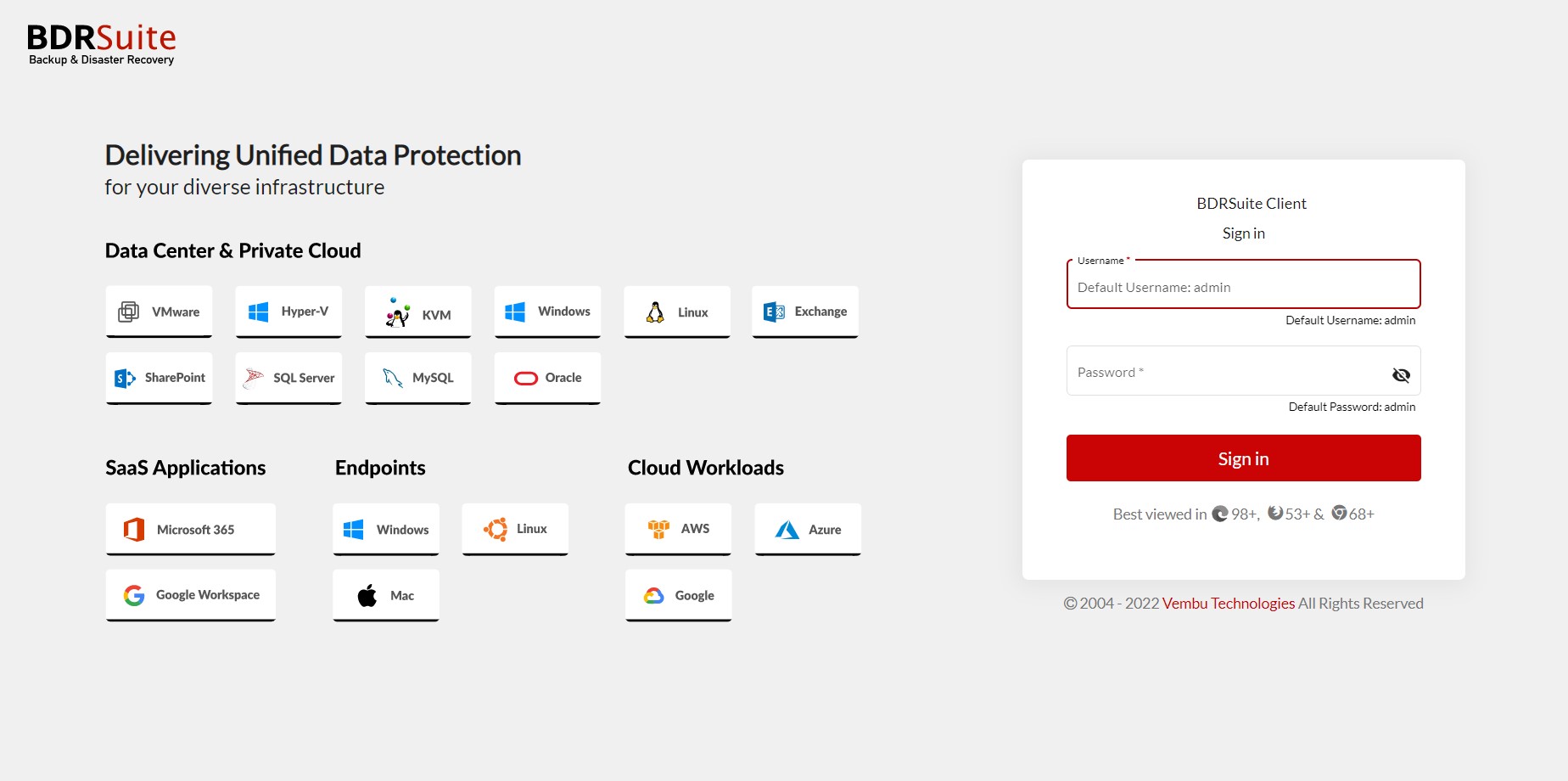Image resolution: width=1568 pixels, height=781 pixels.
Task: Click the Default Password: admin hint text
Action: (x=1352, y=407)
